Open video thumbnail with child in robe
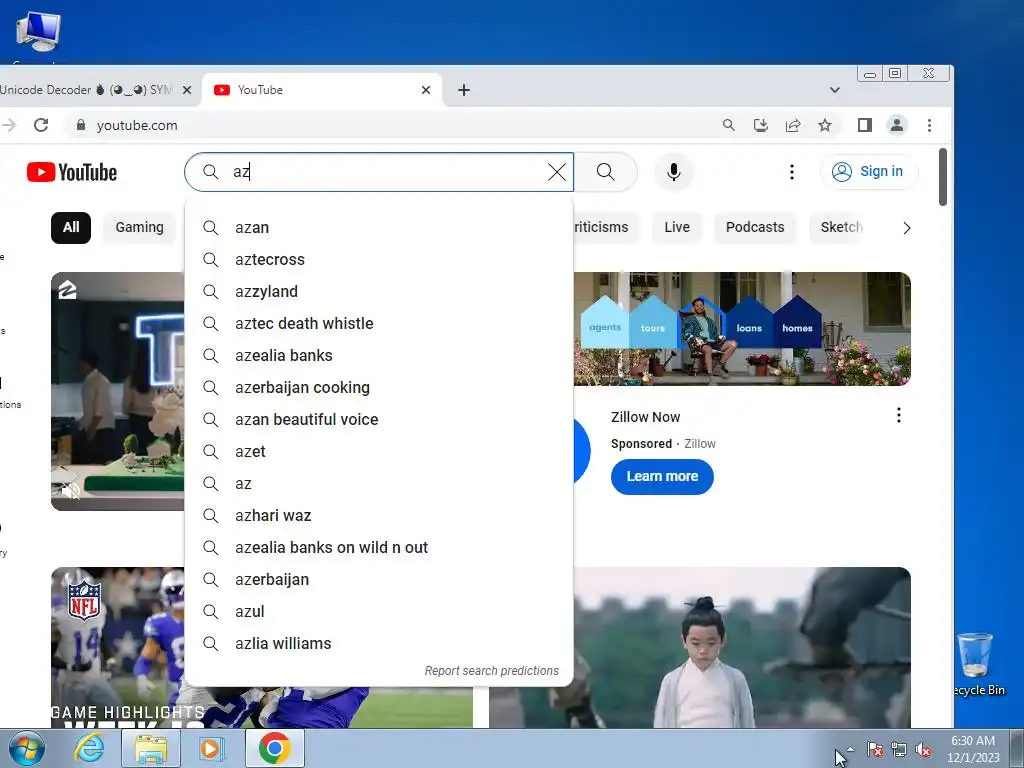Image resolution: width=1024 pixels, height=768 pixels. click(x=742, y=648)
